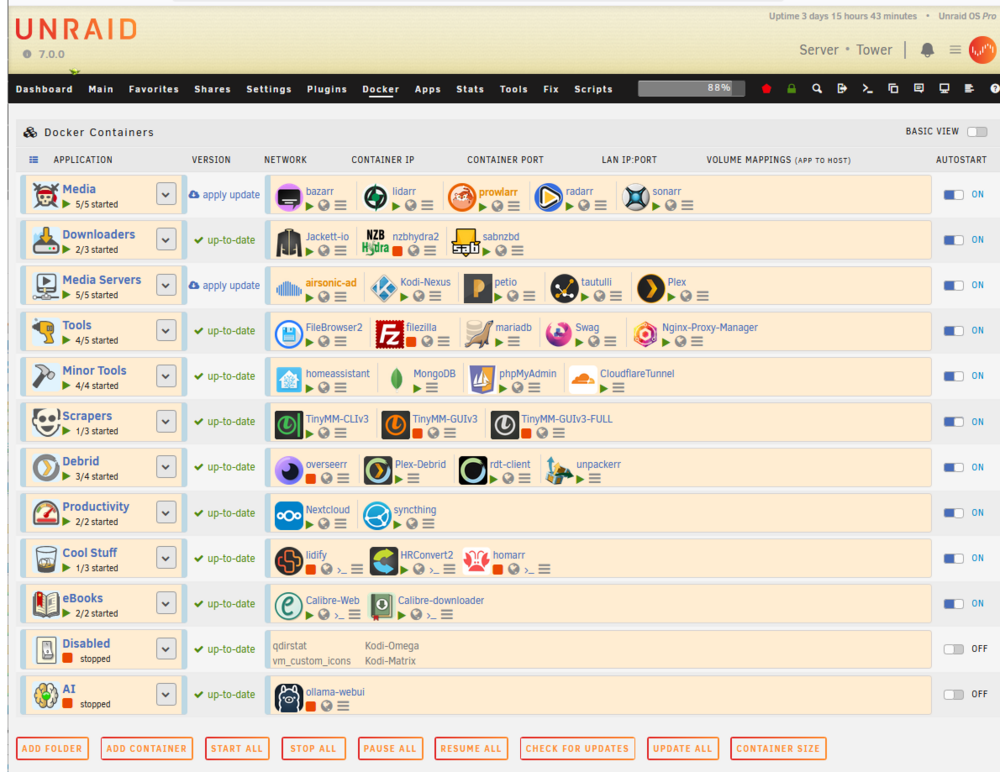Toggle autostart for Scrapers folder
The image size is (1000, 772).
(x=953, y=422)
